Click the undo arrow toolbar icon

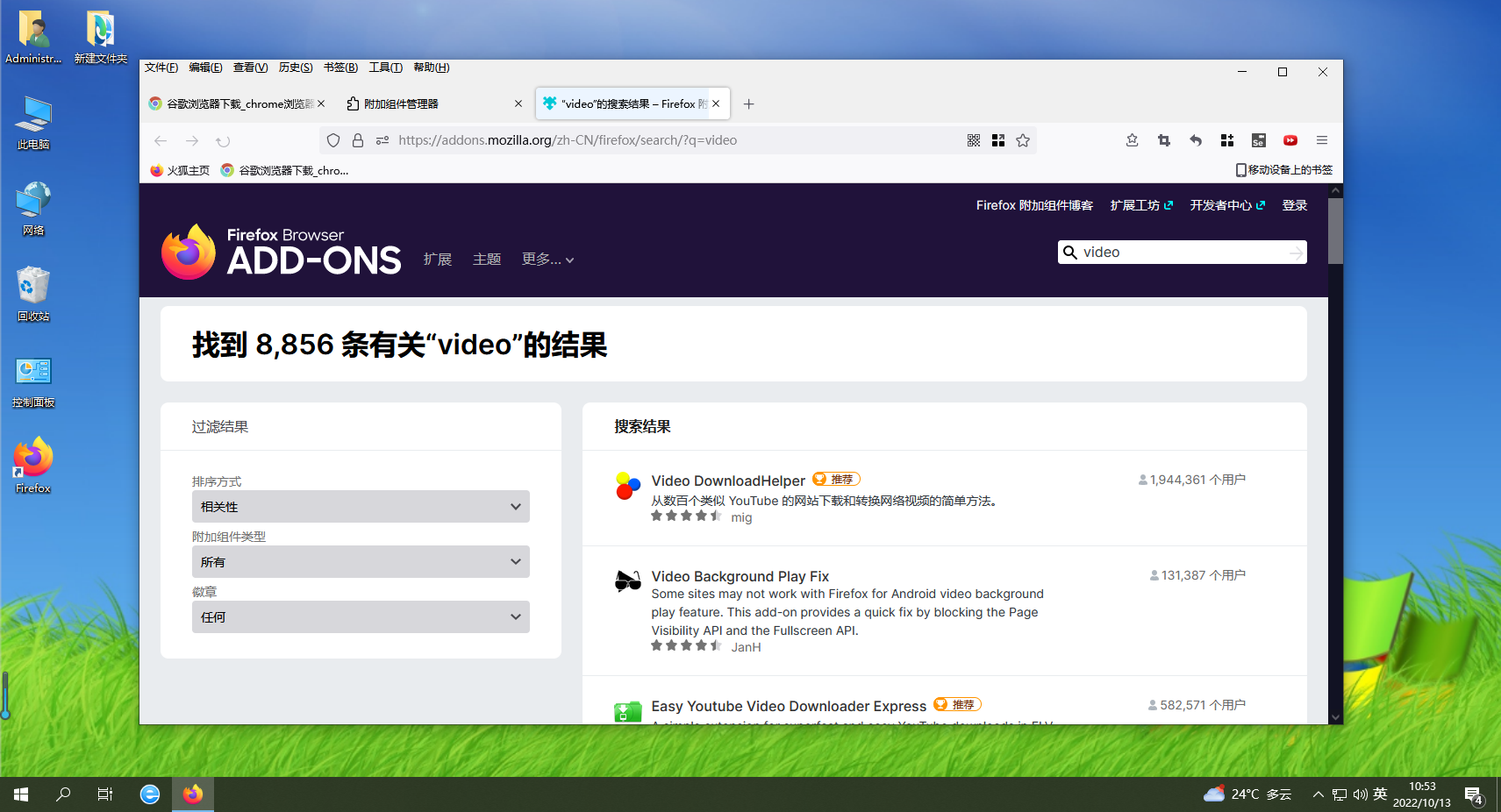[x=1196, y=140]
